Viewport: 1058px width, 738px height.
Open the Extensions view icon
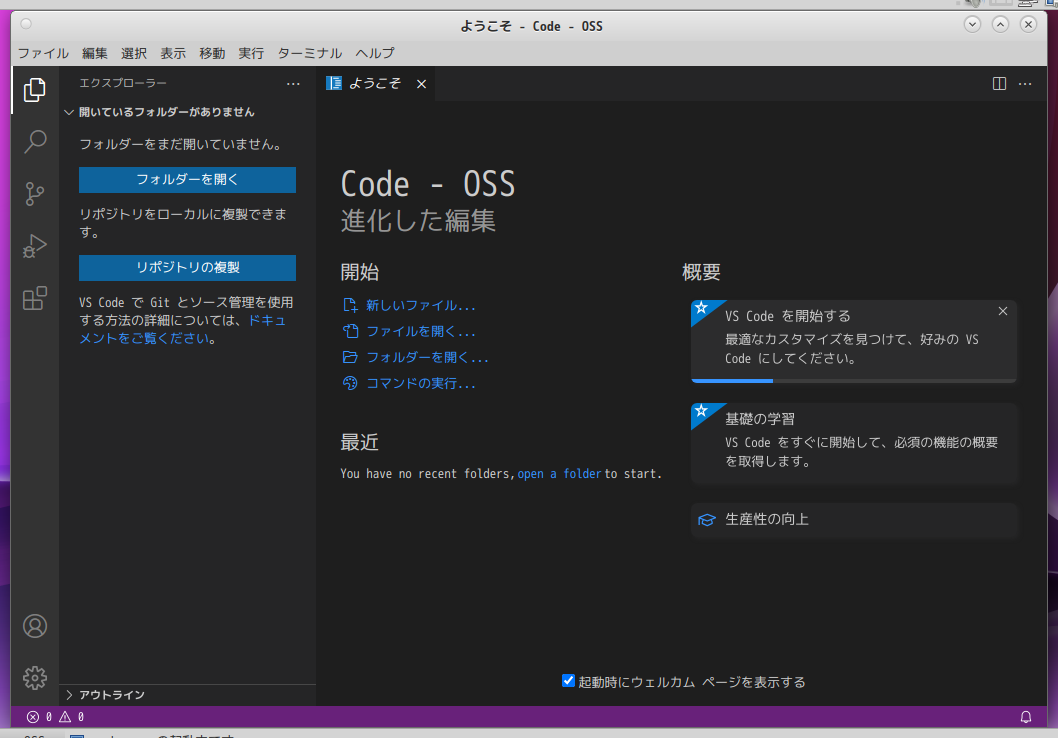(x=34, y=298)
